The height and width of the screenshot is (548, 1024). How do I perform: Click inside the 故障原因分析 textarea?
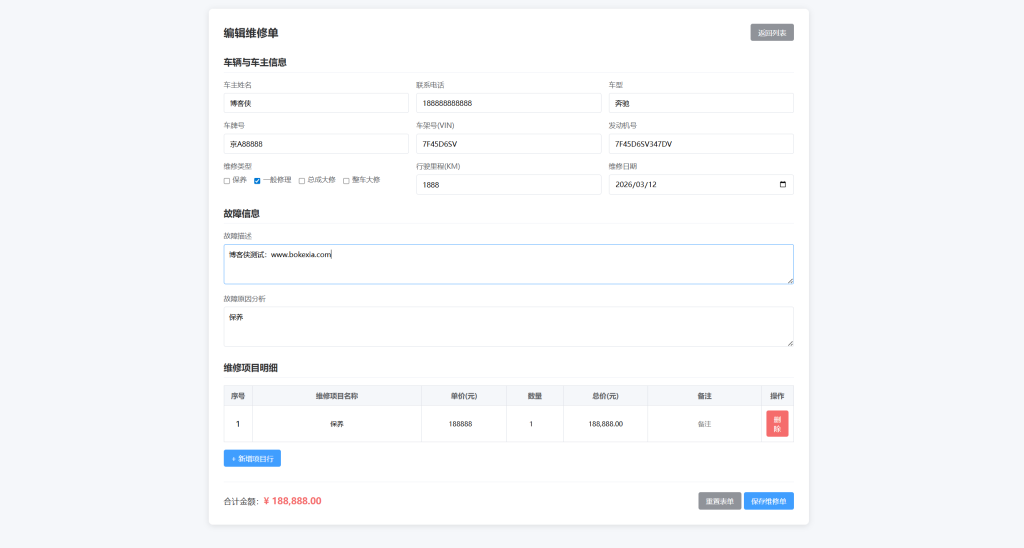click(508, 327)
